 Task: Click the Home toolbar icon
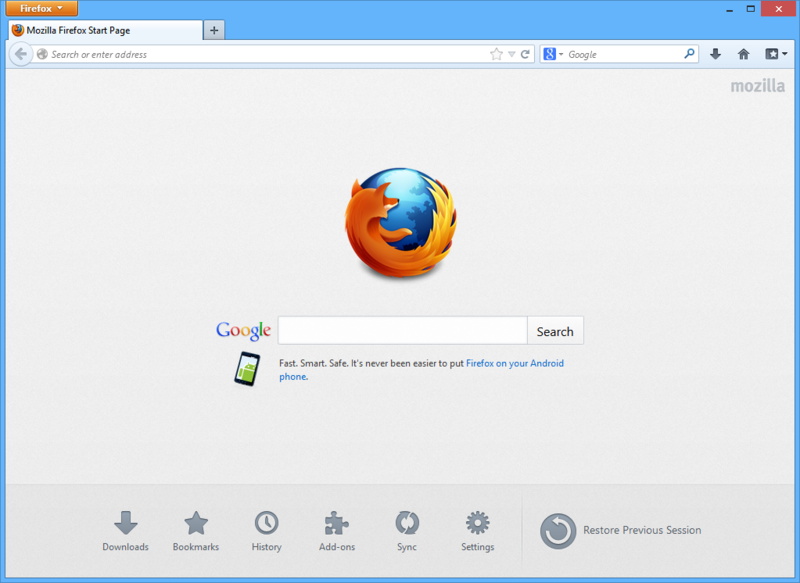742,54
